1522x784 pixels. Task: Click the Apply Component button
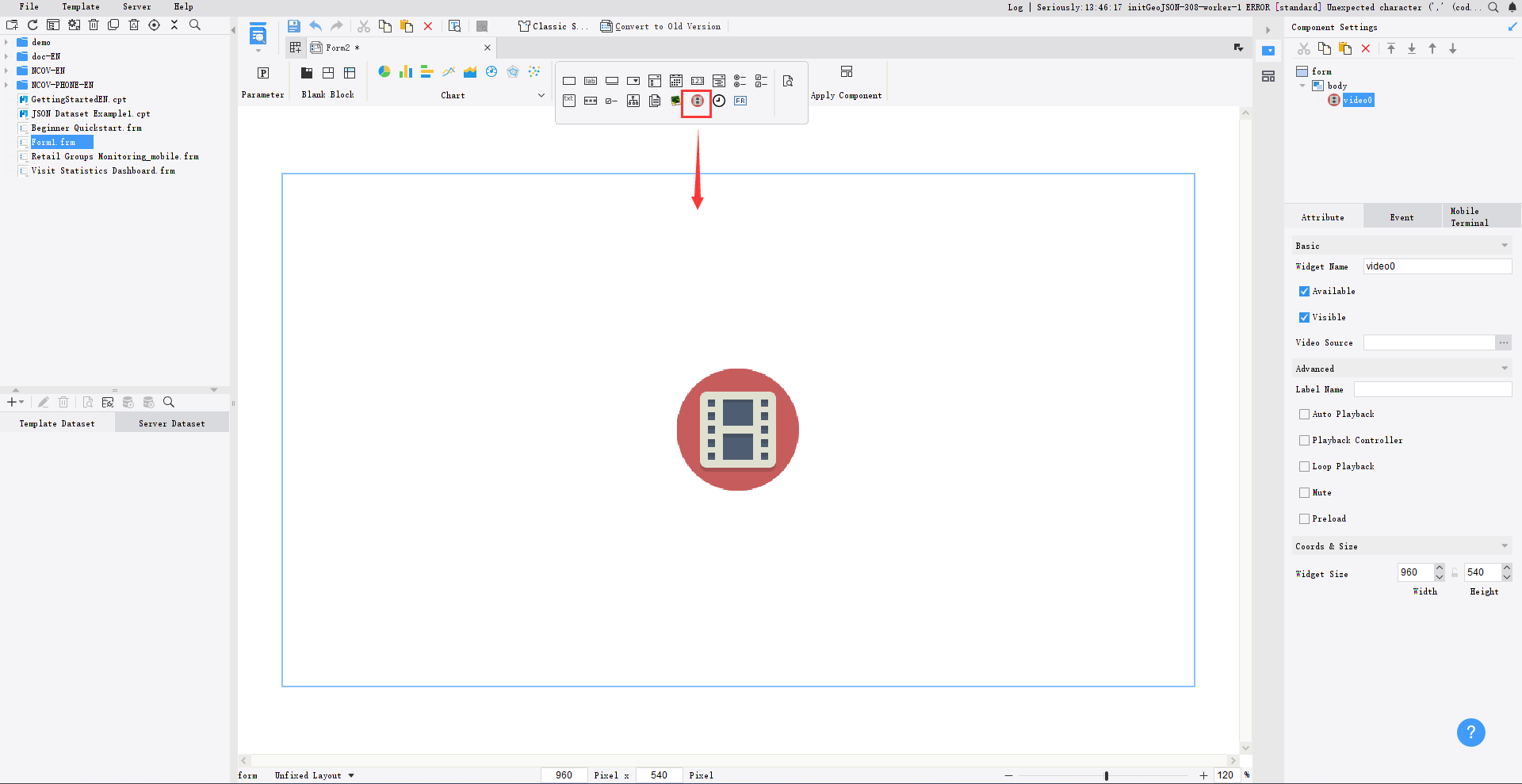[x=847, y=79]
